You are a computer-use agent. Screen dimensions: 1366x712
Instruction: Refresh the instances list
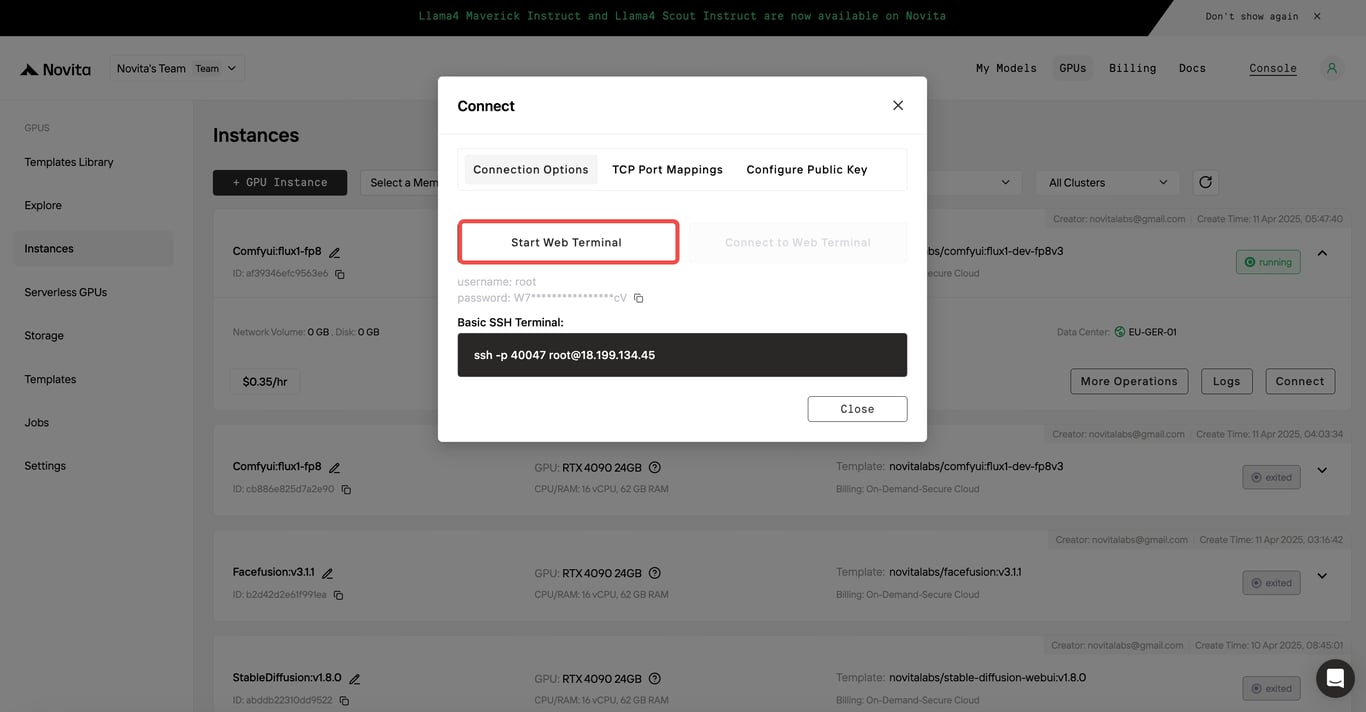1205,182
